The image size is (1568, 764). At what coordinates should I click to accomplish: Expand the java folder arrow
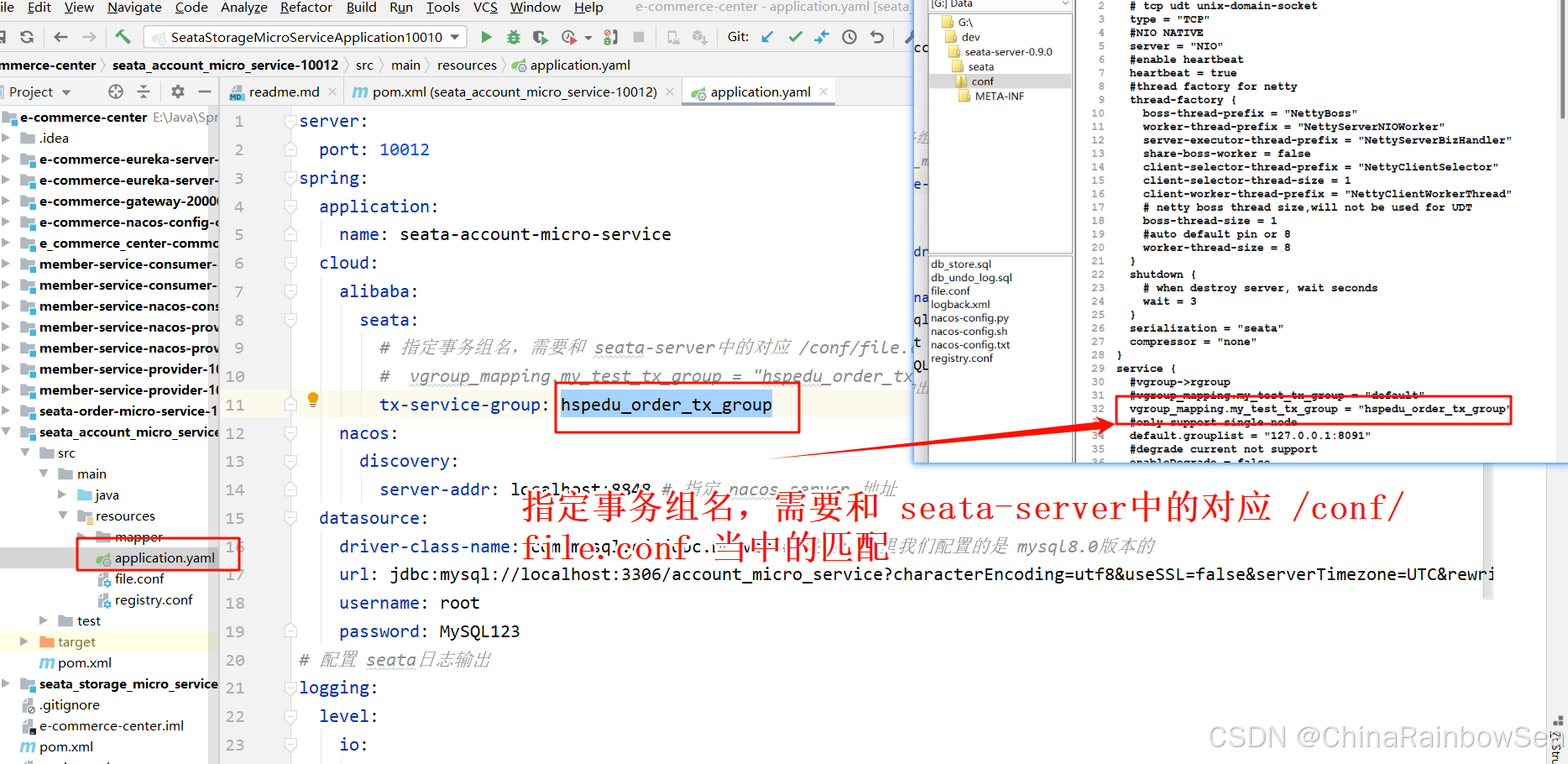(x=62, y=495)
